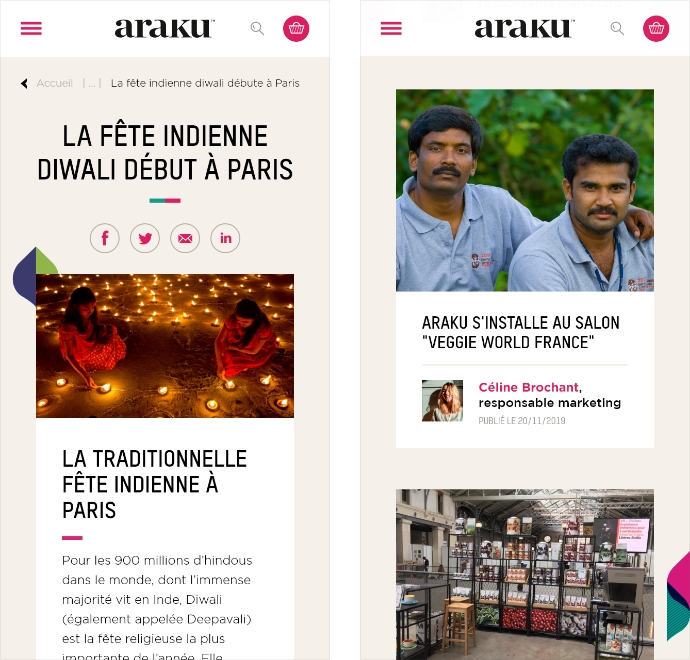Share article on LinkedIn
The image size is (690, 660).
pos(225,238)
